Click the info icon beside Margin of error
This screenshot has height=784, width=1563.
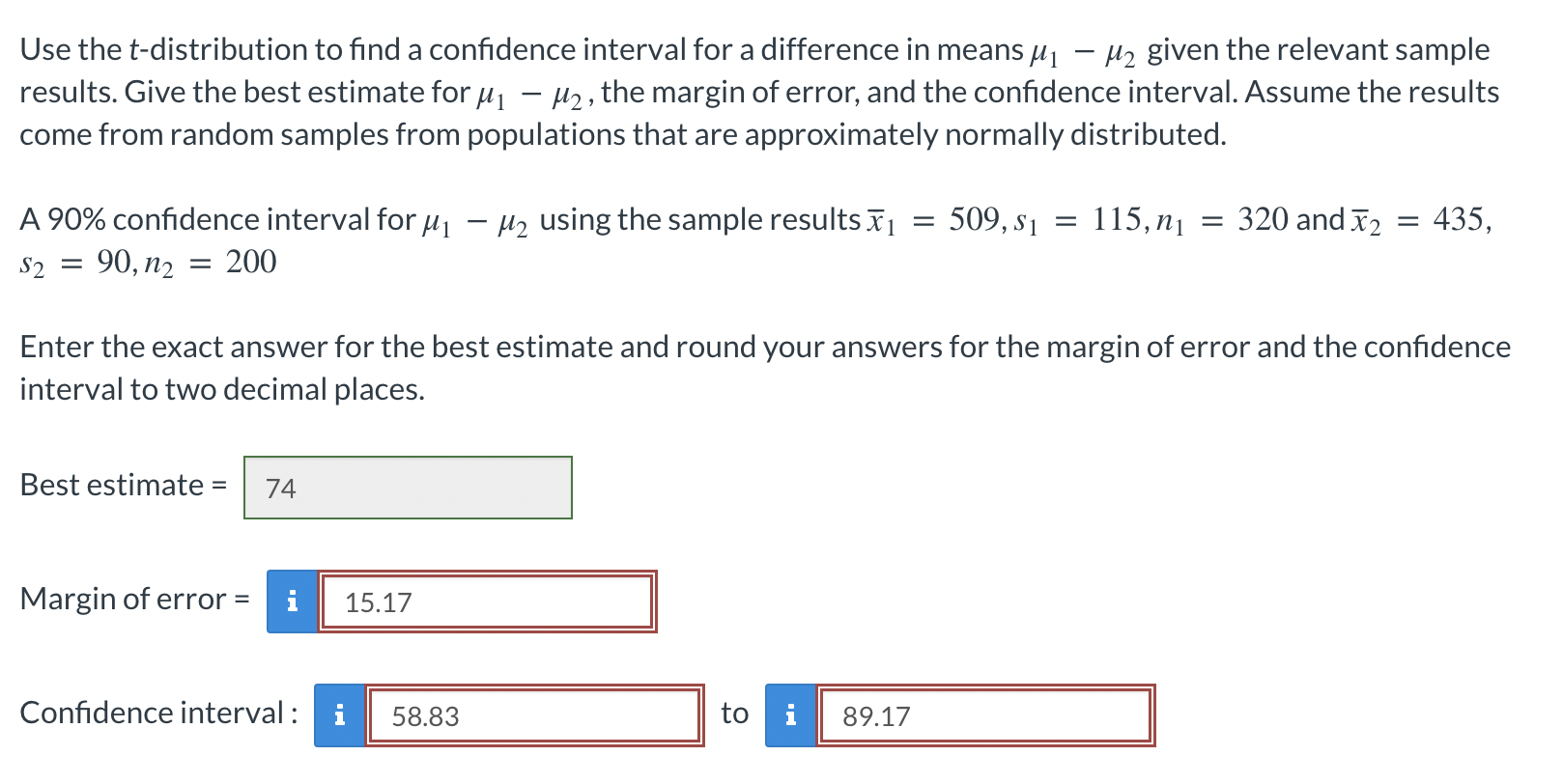click(x=292, y=602)
